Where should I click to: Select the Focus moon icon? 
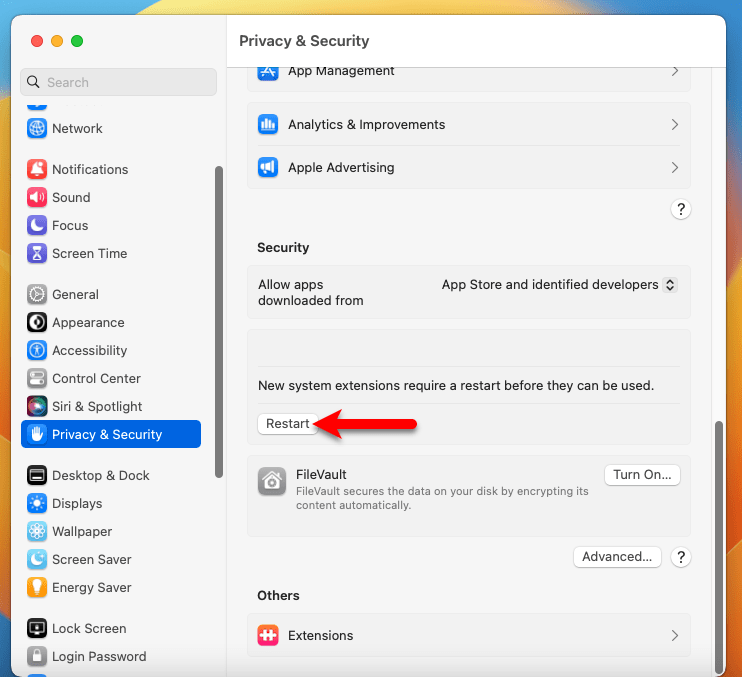click(x=37, y=225)
